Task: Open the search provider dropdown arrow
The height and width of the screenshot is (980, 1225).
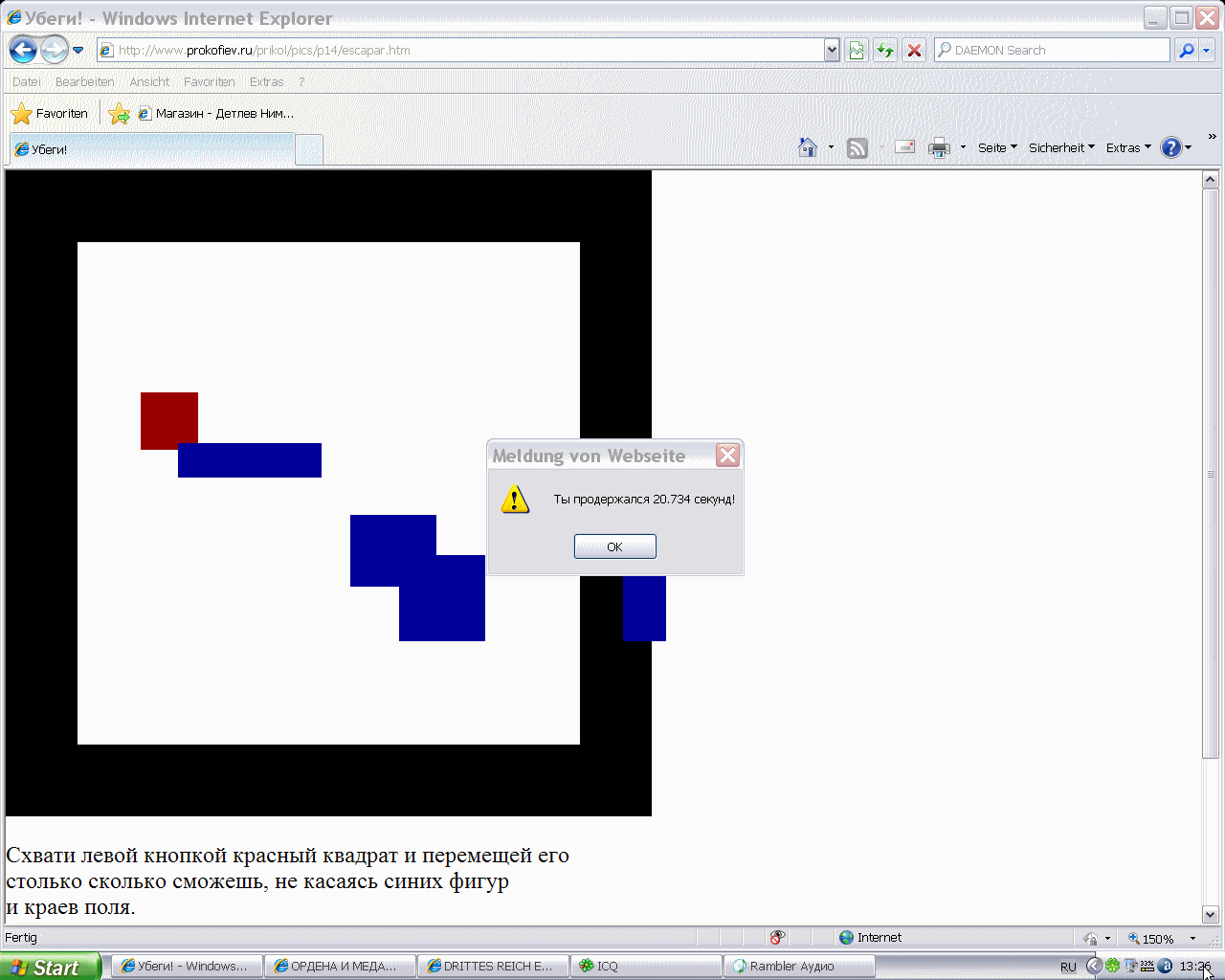Action: (1207, 50)
